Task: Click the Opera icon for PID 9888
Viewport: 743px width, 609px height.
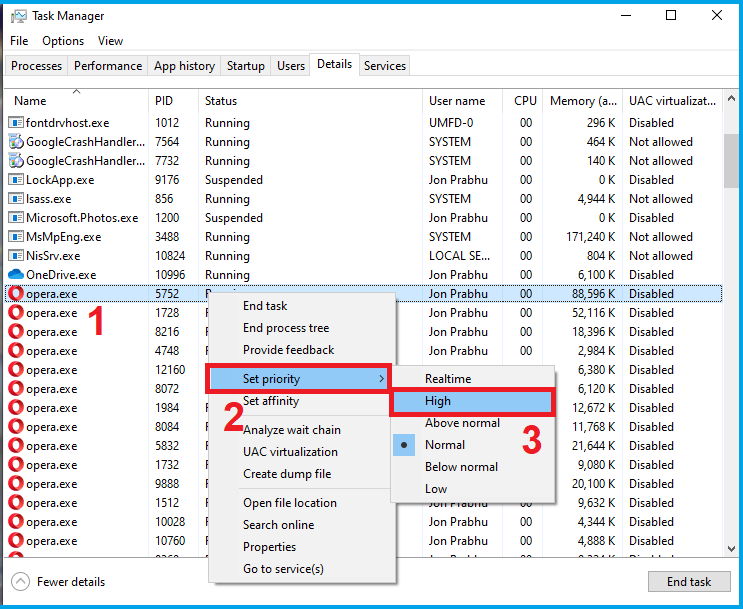Action: coord(16,483)
